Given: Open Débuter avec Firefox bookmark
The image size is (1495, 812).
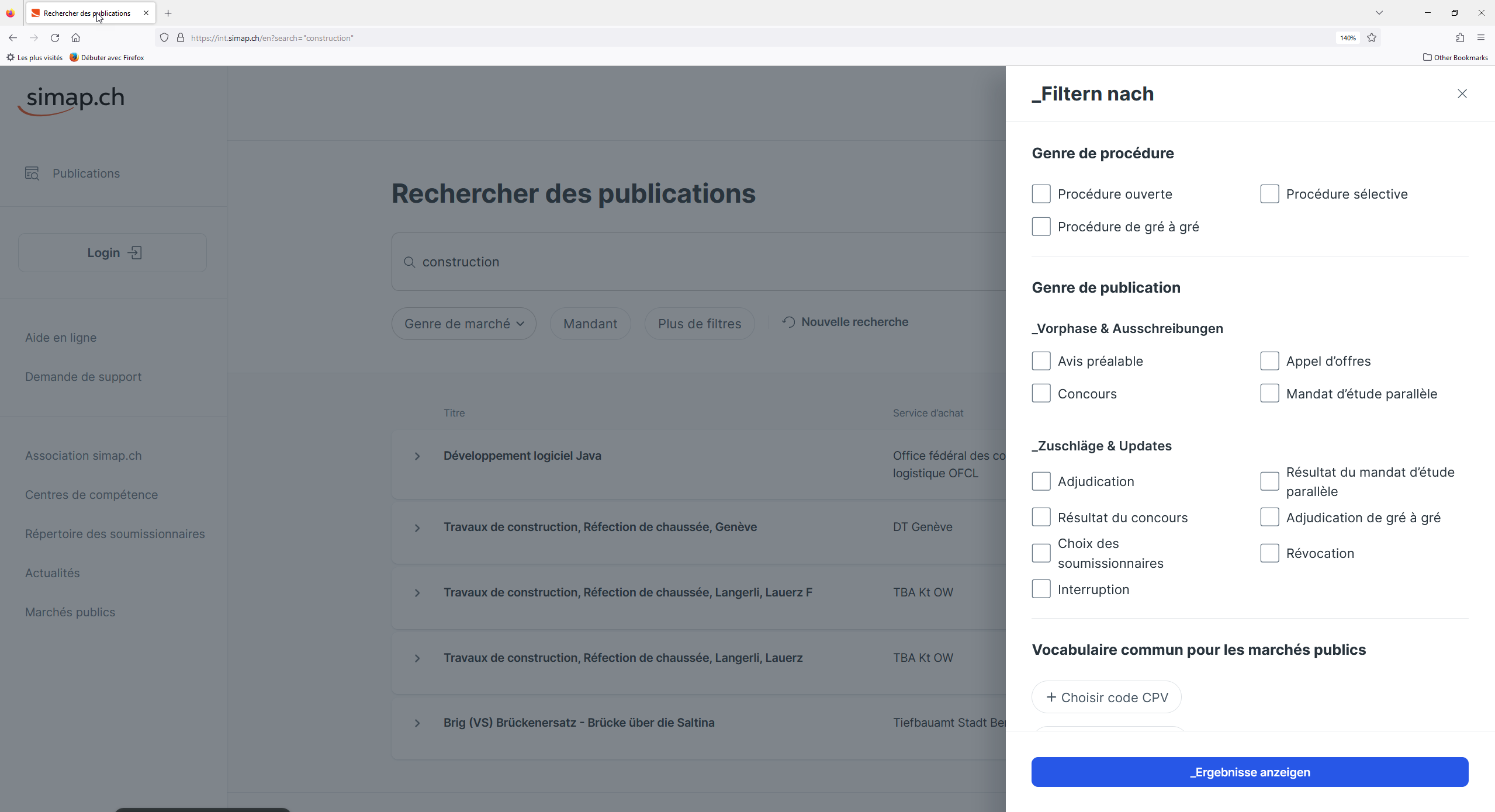Looking at the screenshot, I should [x=107, y=57].
